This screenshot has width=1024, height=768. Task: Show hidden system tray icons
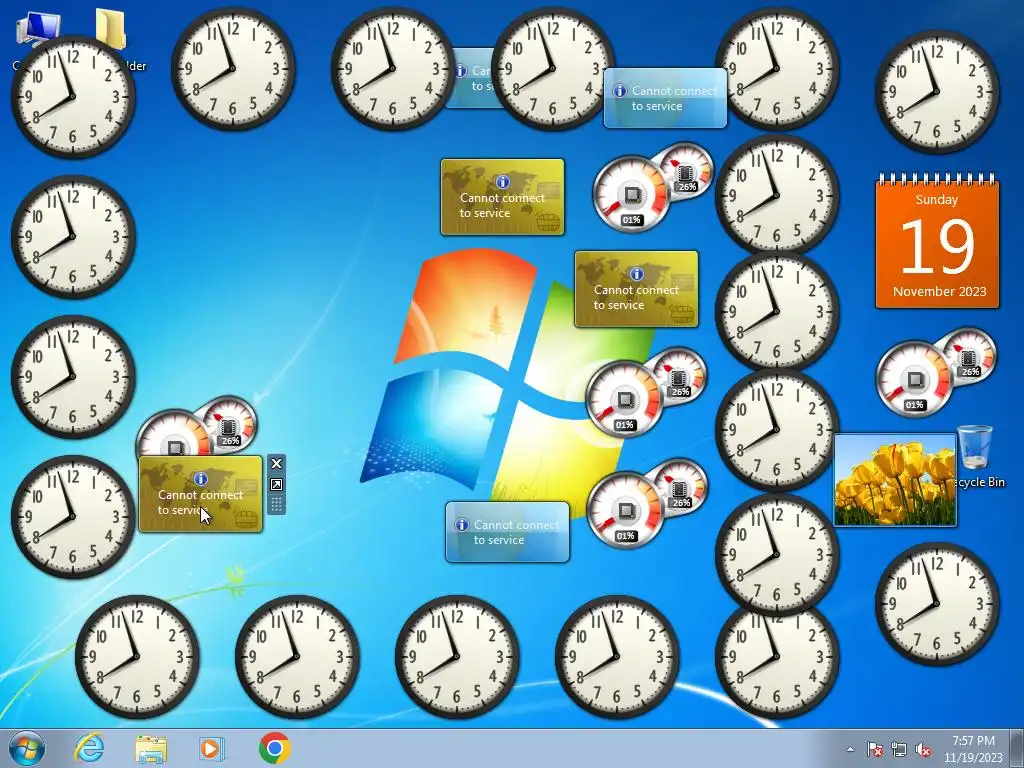pyautogui.click(x=850, y=749)
